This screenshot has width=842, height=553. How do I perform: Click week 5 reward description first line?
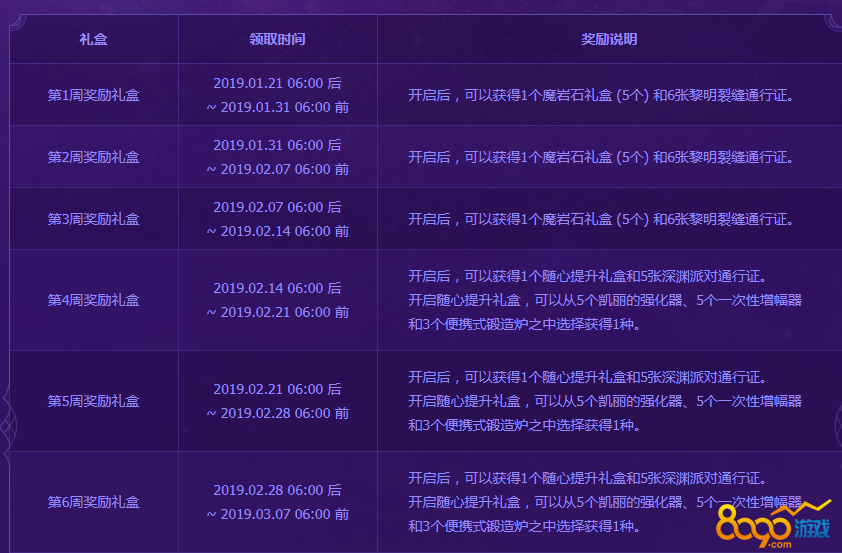tap(587, 377)
